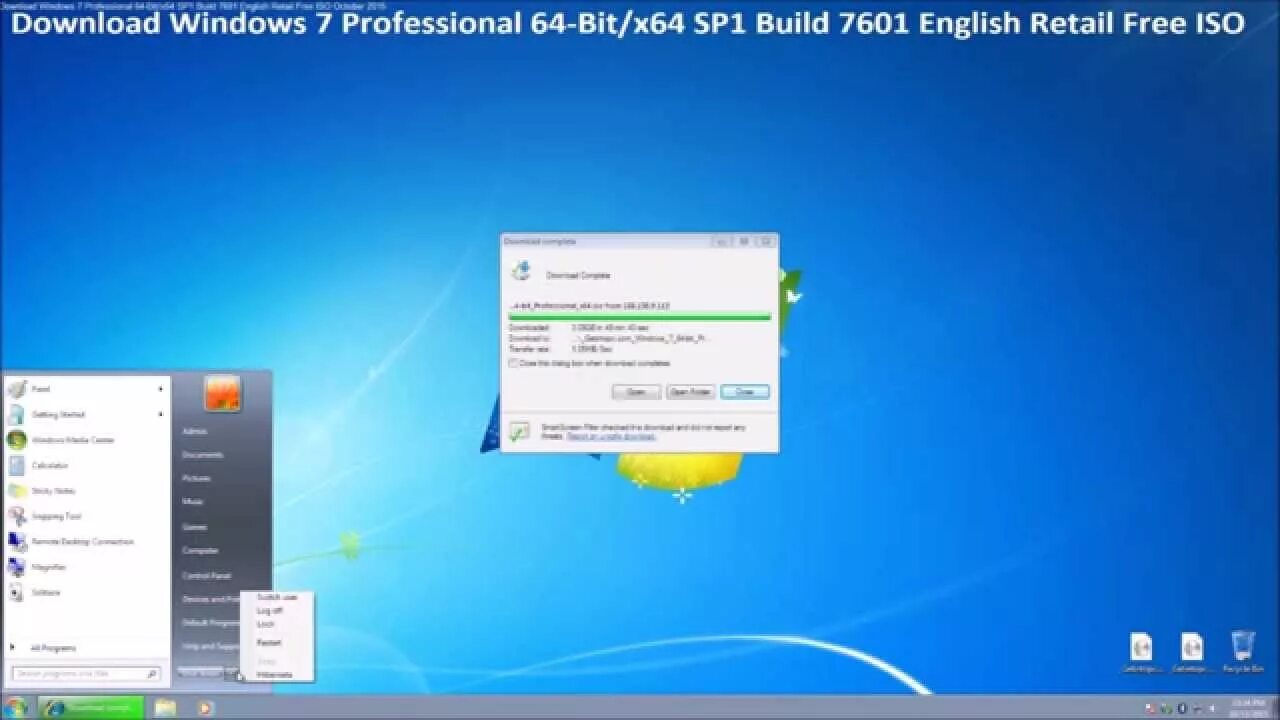Viewport: 1280px width, 720px height.
Task: Open Magnifier from the Start menu
Action: click(x=87, y=567)
